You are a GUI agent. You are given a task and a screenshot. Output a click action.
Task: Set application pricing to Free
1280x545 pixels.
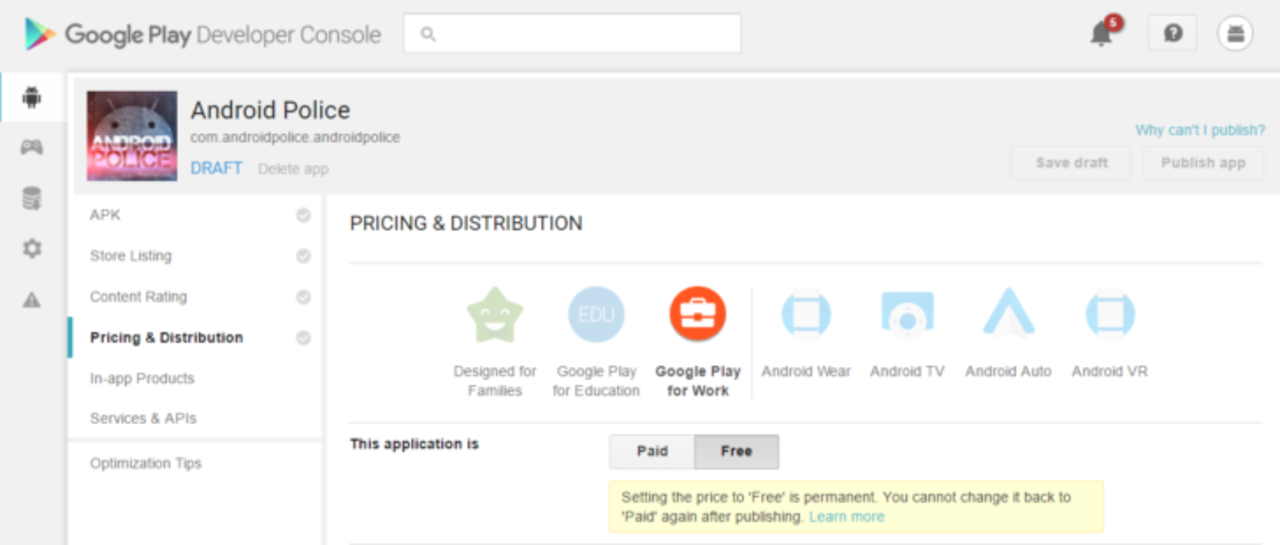point(736,452)
